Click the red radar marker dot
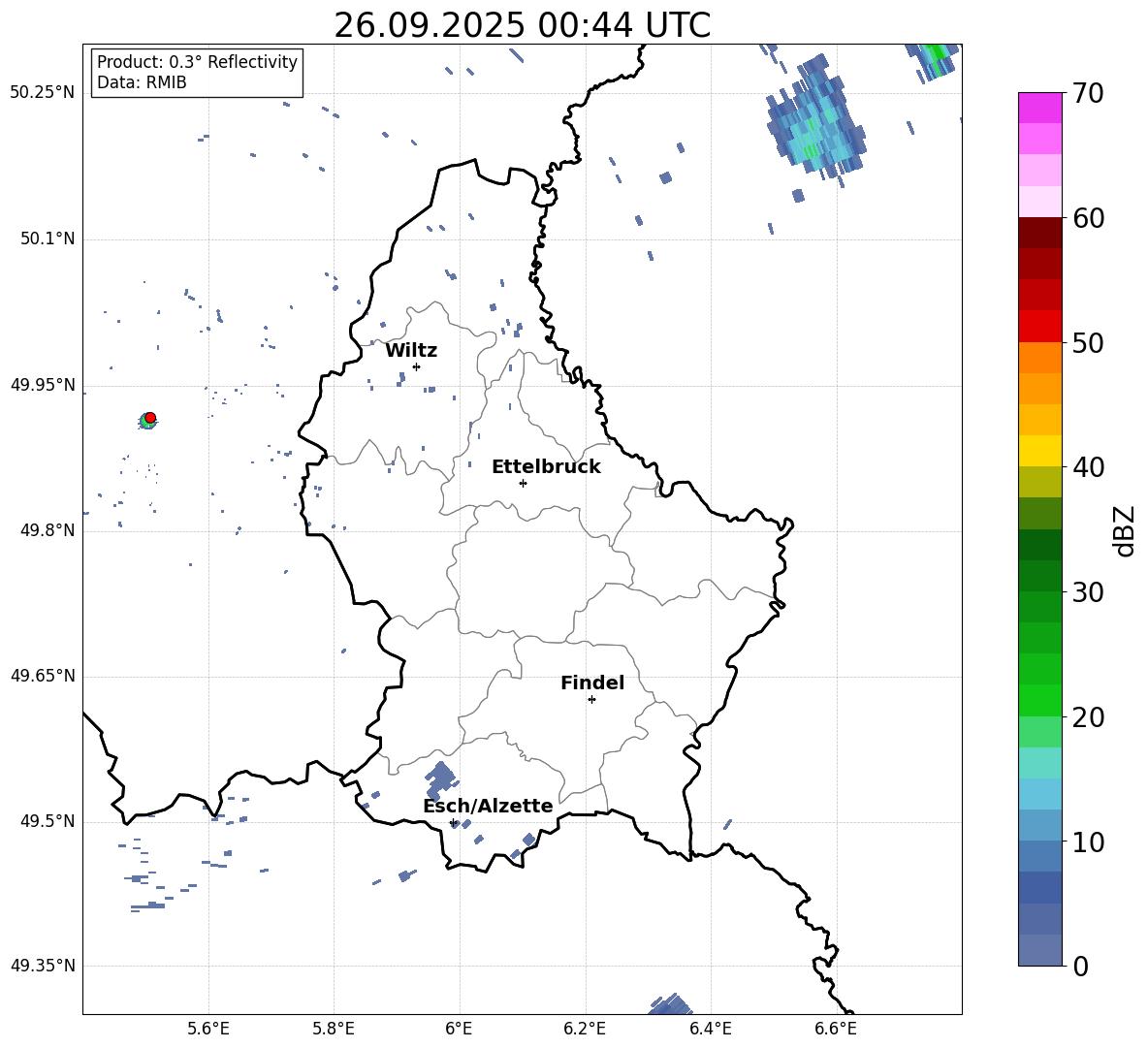The image size is (1148, 1048). [150, 417]
